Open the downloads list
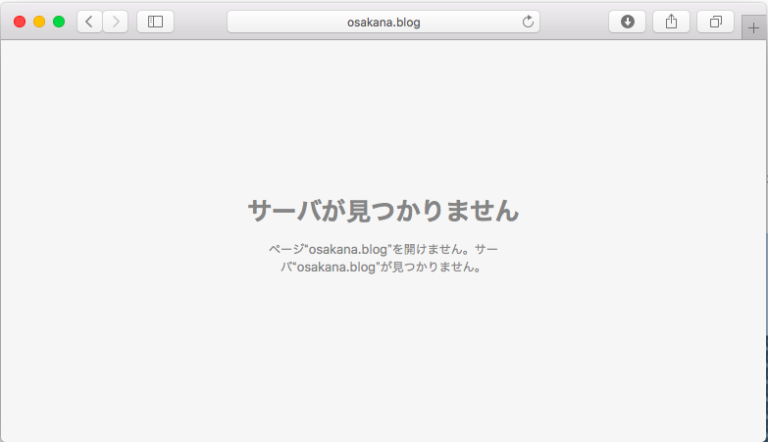Screen dimensions: 768x442 click(627, 21)
